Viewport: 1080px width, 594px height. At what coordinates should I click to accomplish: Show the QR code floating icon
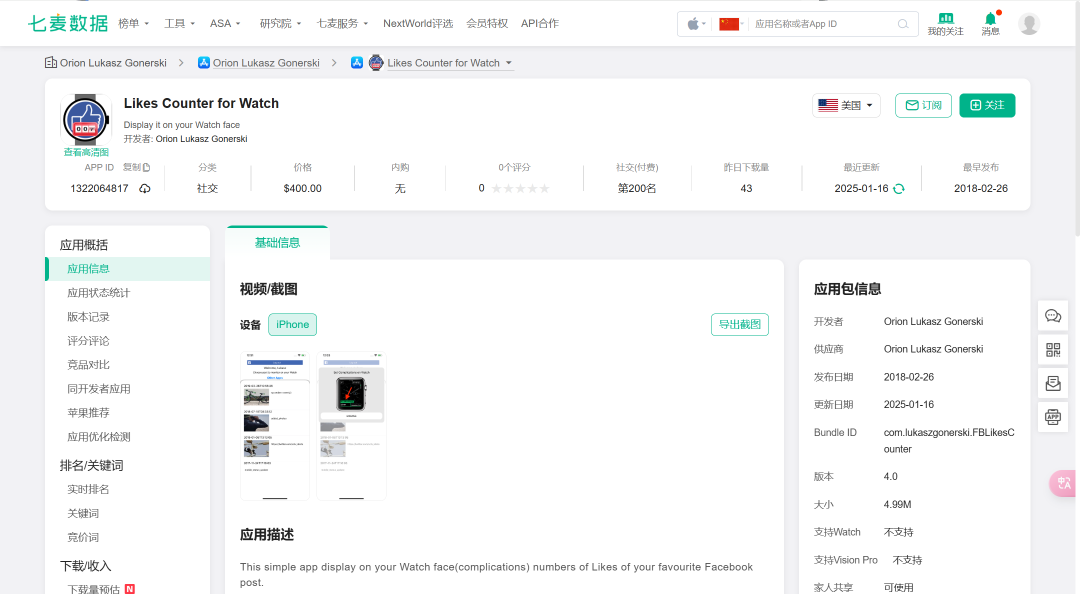click(1053, 349)
